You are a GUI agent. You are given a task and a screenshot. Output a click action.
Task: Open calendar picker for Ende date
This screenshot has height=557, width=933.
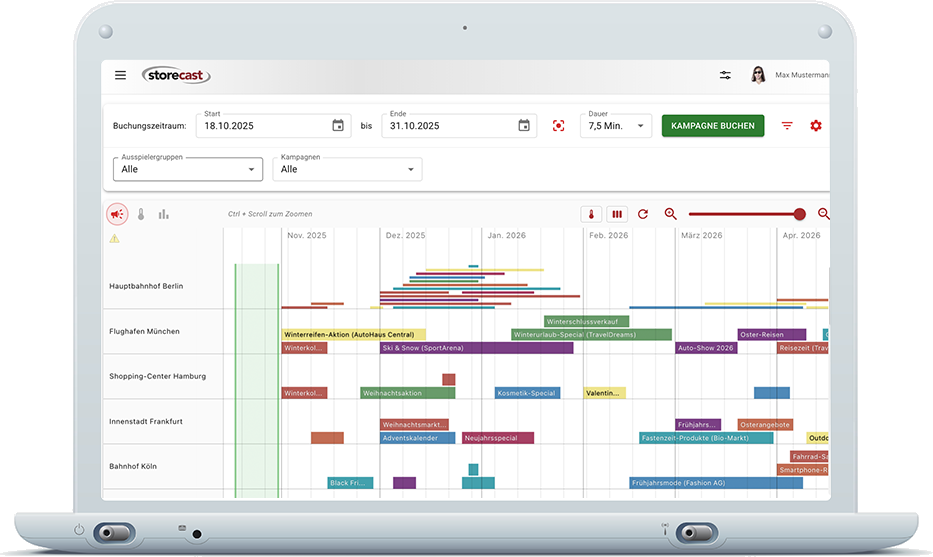(524, 126)
